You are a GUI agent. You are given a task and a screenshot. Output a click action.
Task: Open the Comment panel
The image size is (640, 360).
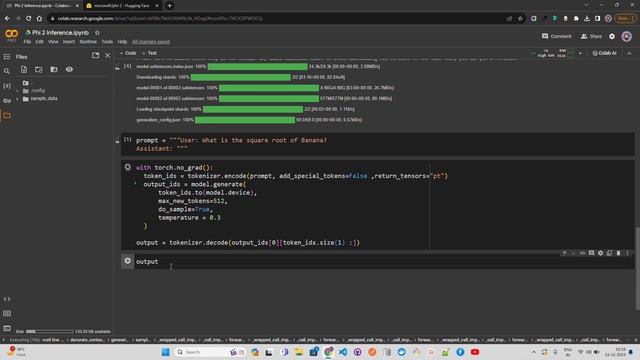[556, 36]
